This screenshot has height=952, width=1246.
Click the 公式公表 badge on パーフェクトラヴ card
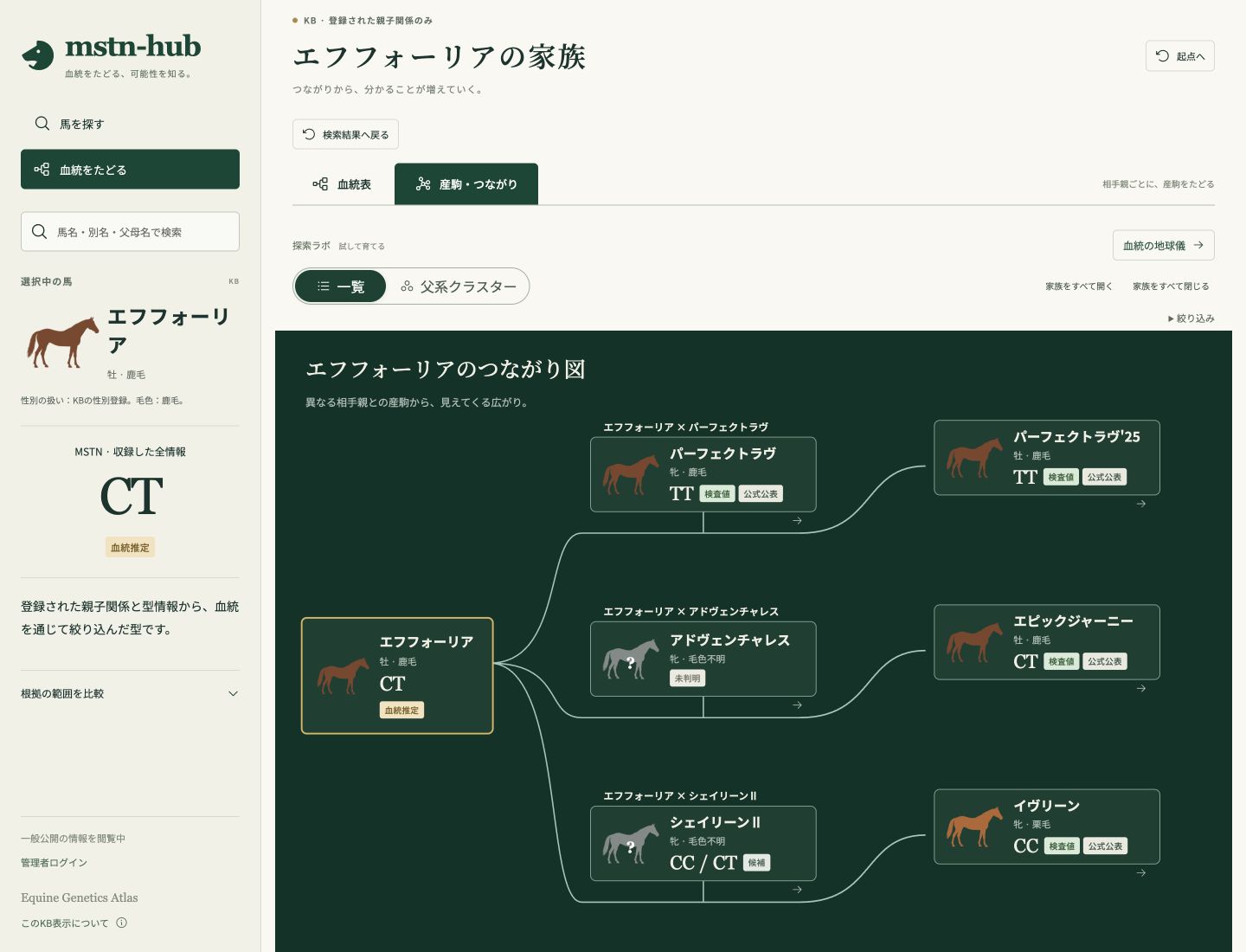click(x=761, y=494)
